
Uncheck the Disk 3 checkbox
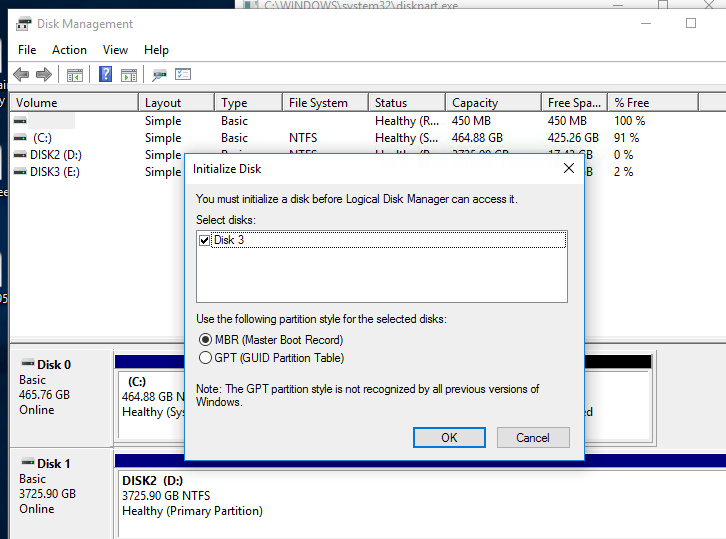(204, 240)
